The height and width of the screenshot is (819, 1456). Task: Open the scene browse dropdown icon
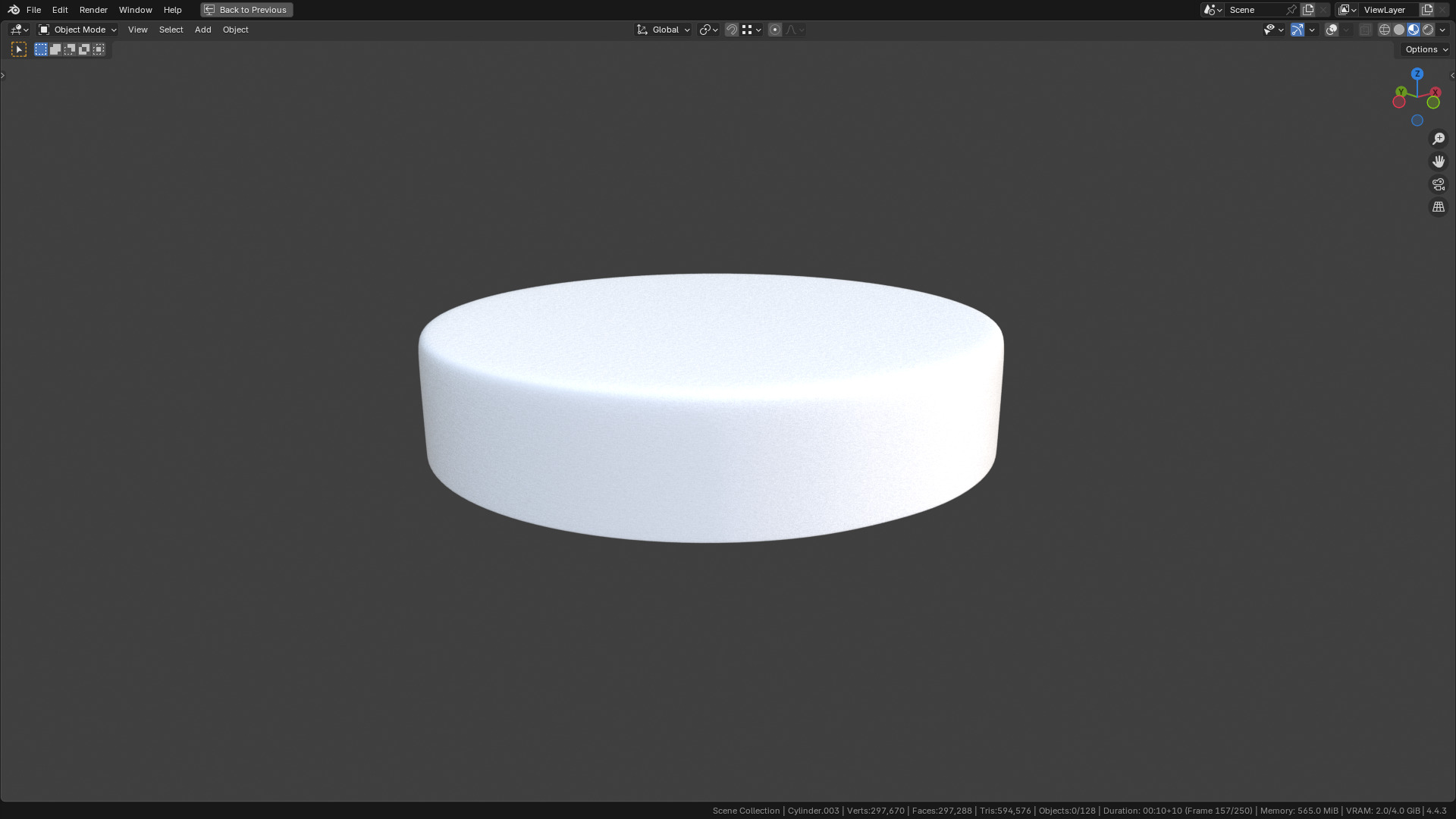1213,10
